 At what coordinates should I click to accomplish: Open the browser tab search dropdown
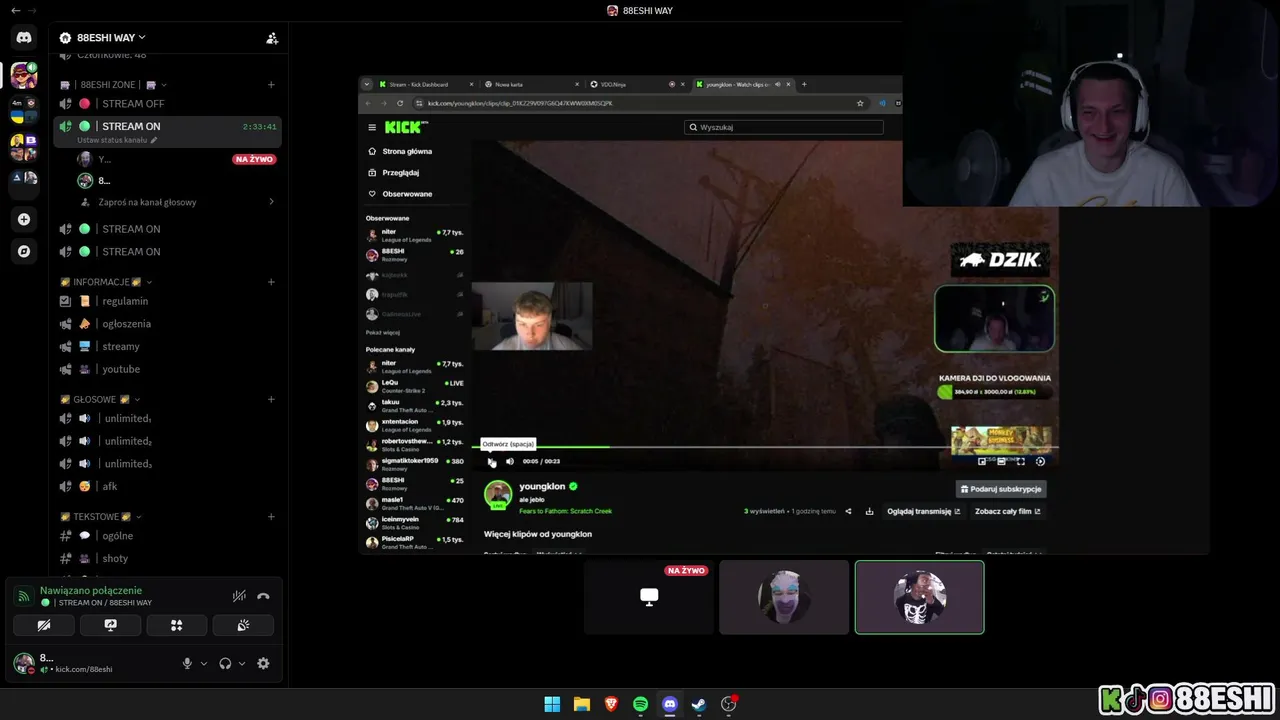pos(367,84)
